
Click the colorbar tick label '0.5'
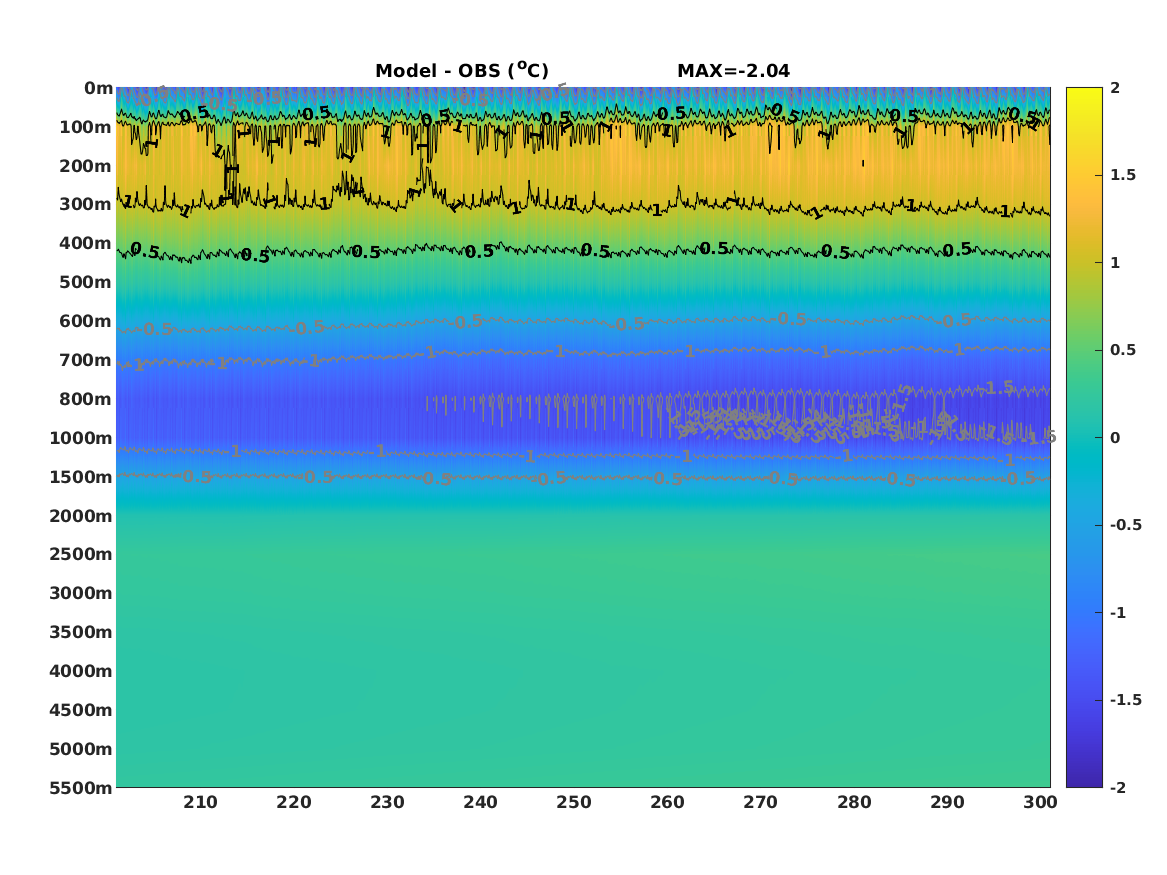pyautogui.click(x=1123, y=350)
